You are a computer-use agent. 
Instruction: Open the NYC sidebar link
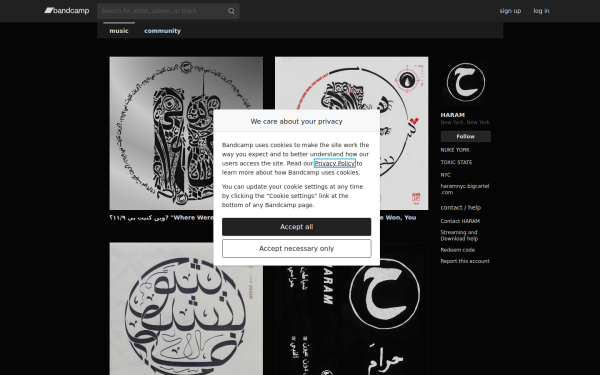[x=445, y=175]
